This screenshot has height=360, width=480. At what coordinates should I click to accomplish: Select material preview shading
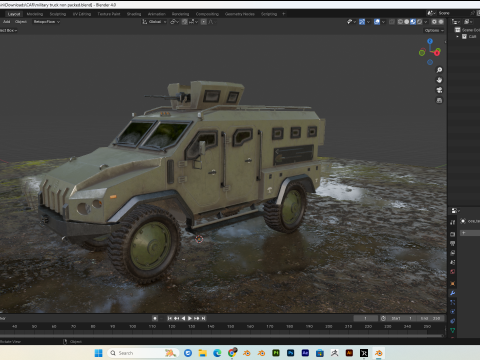(x=413, y=22)
